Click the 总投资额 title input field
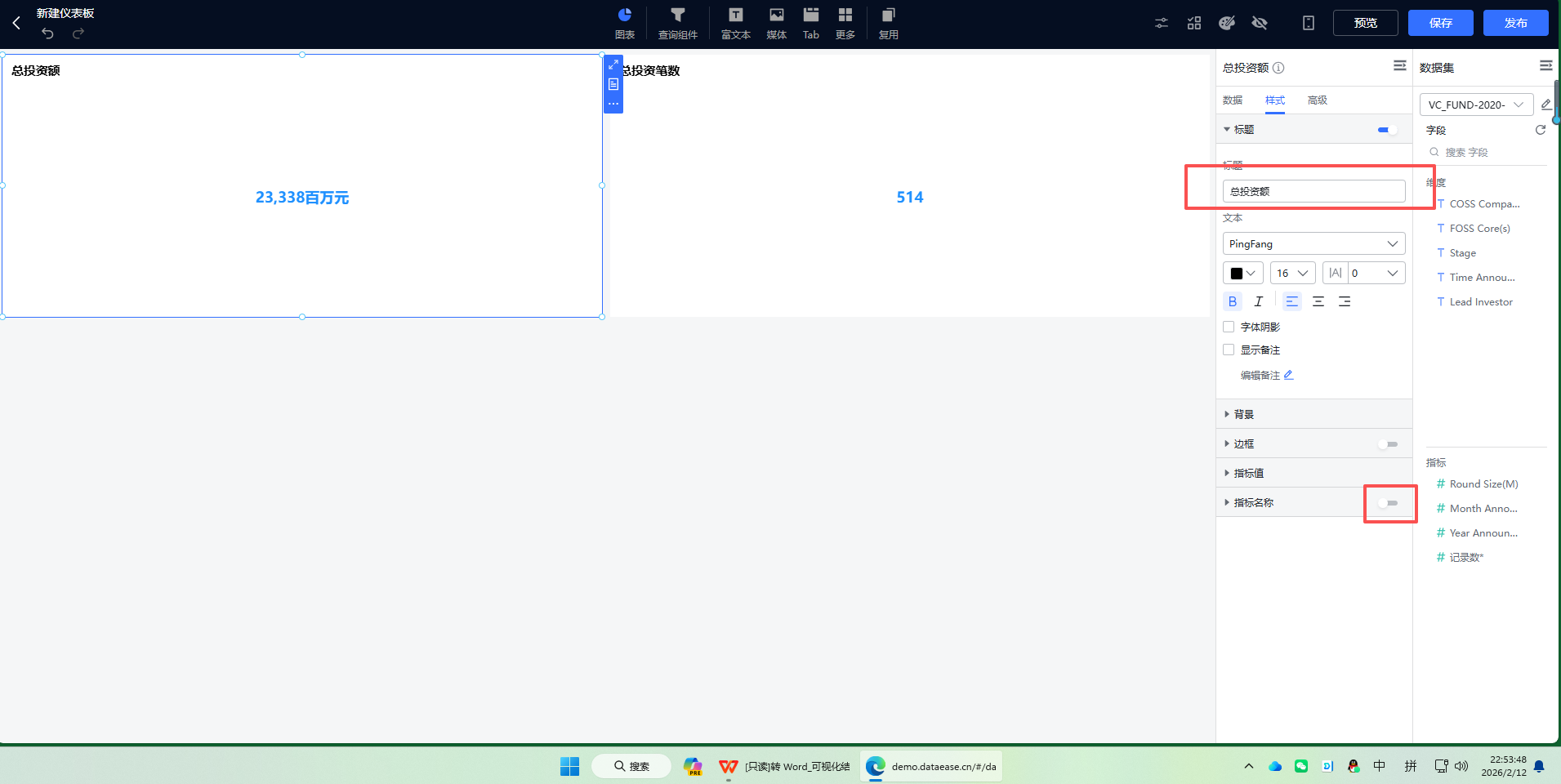Viewport: 1561px width, 784px height. coord(1313,191)
